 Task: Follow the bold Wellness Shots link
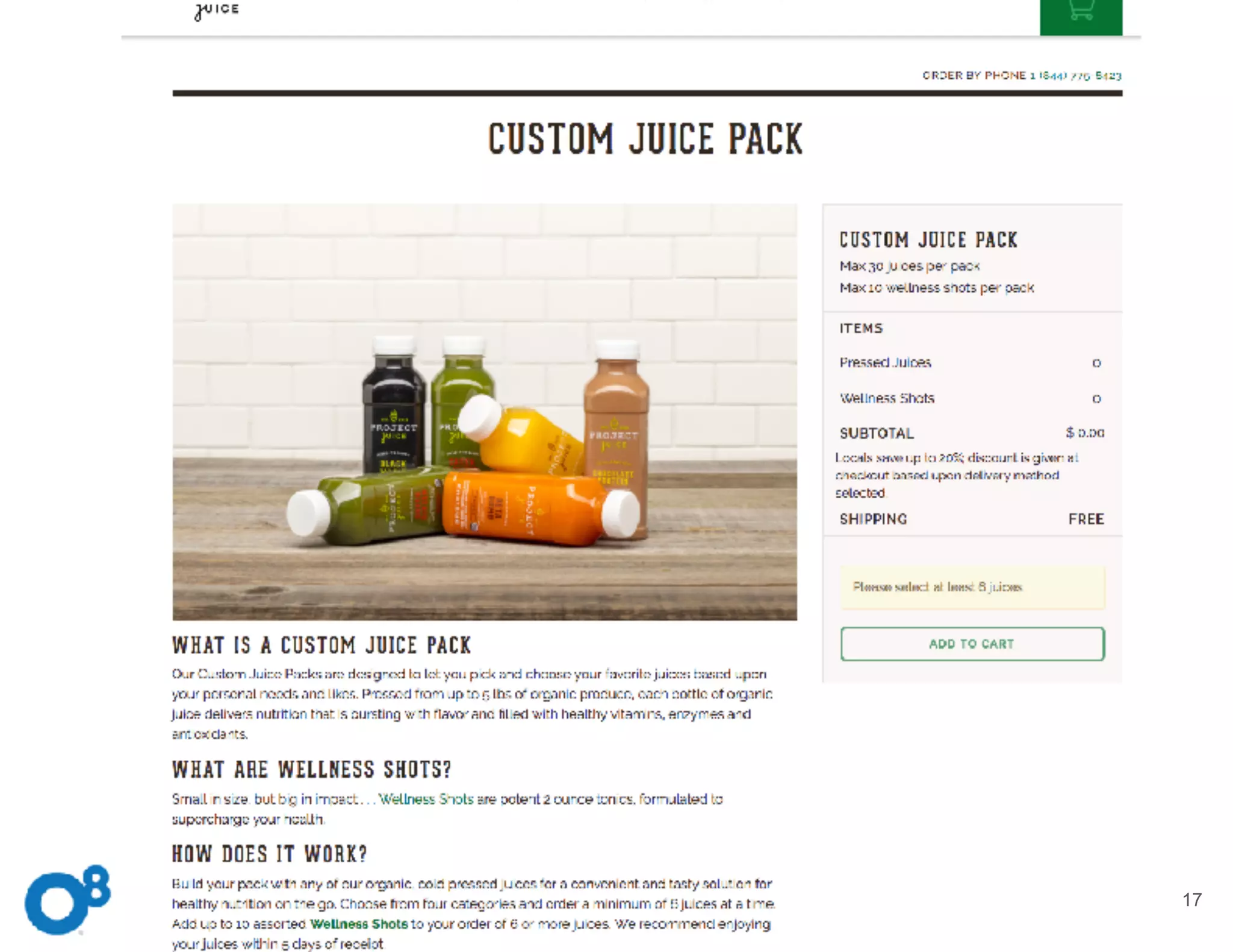click(x=359, y=924)
